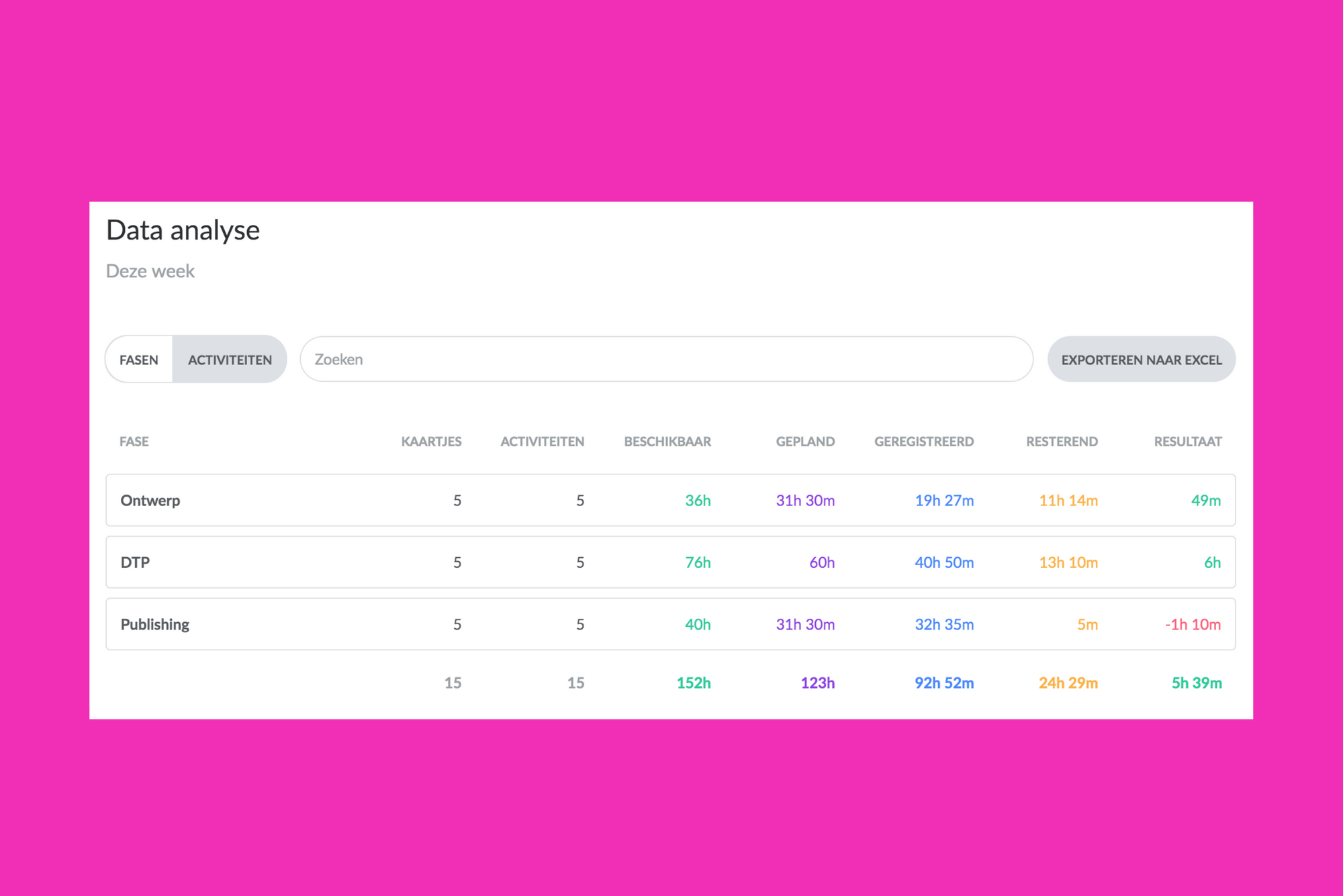
Task: Click Publishing remaining value 5m
Action: (x=1088, y=625)
